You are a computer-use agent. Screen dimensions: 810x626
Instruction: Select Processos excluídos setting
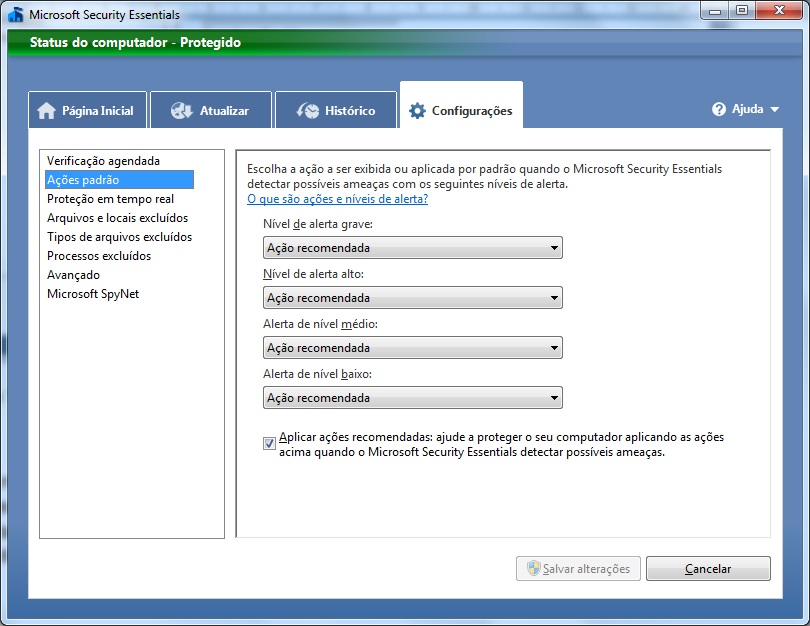point(99,256)
